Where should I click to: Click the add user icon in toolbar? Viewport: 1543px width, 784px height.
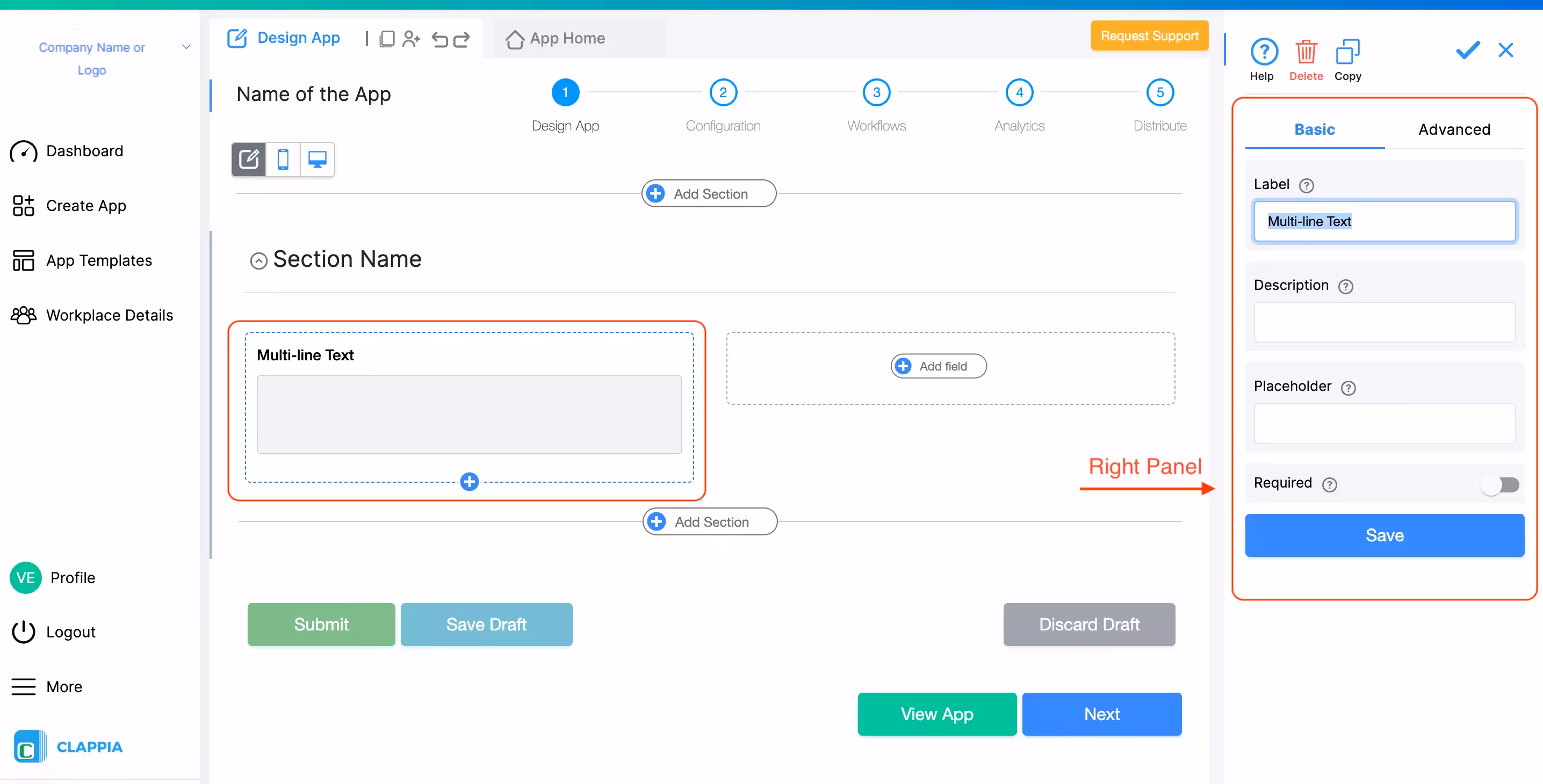click(411, 40)
